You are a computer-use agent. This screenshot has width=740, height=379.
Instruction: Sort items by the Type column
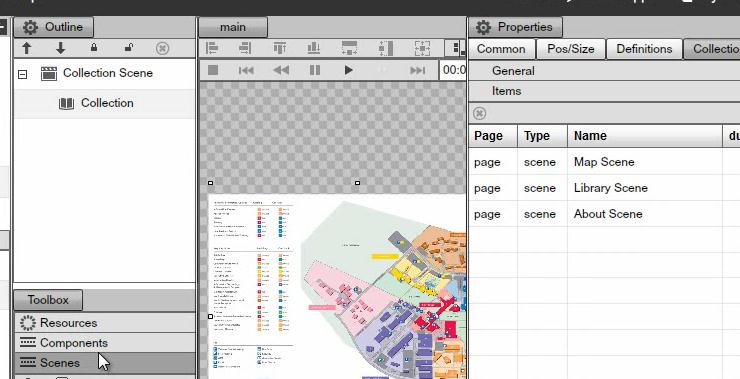coord(543,136)
